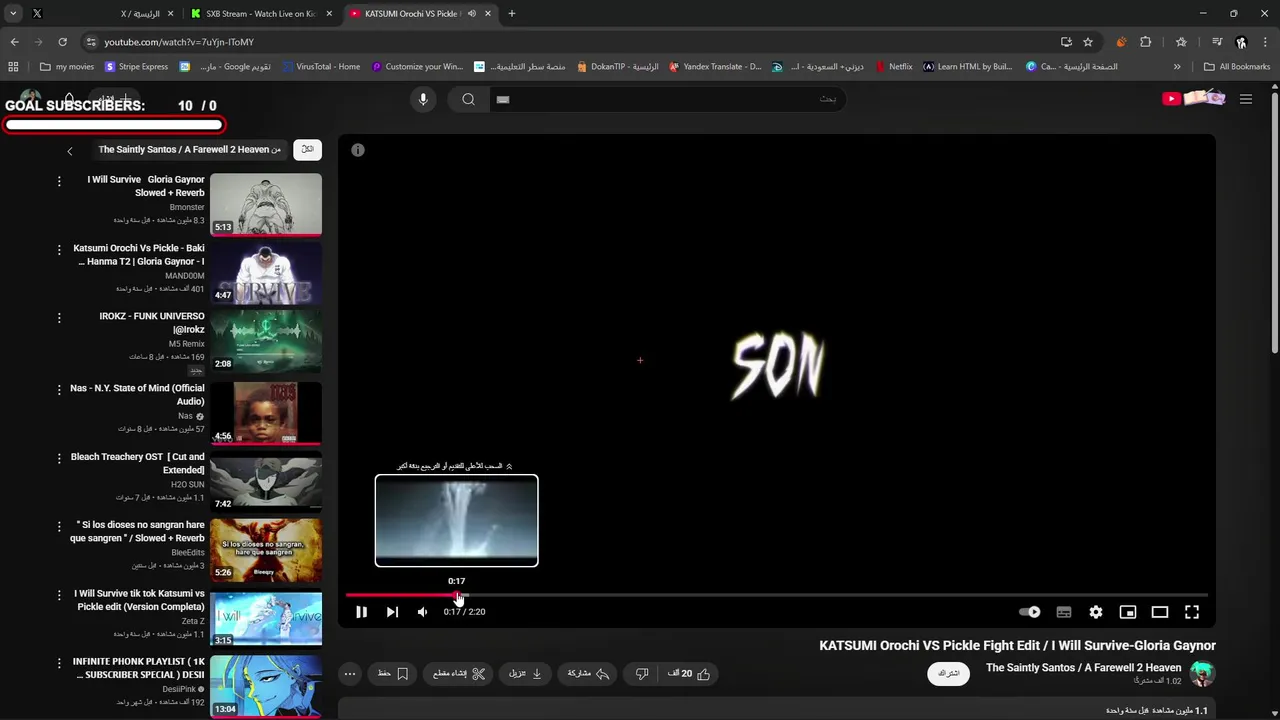Open options for Si los dioses video
Viewport: 1280px width, 720px height.
59,526
